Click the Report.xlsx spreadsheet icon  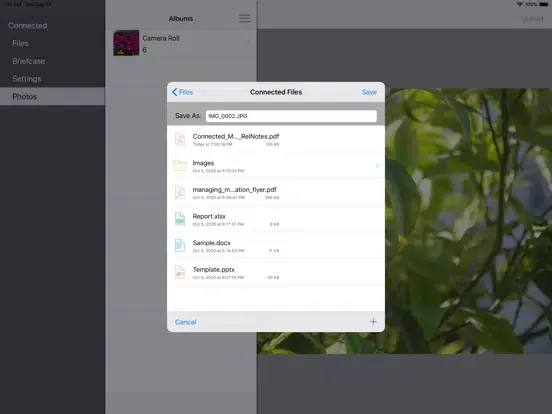tap(180, 219)
